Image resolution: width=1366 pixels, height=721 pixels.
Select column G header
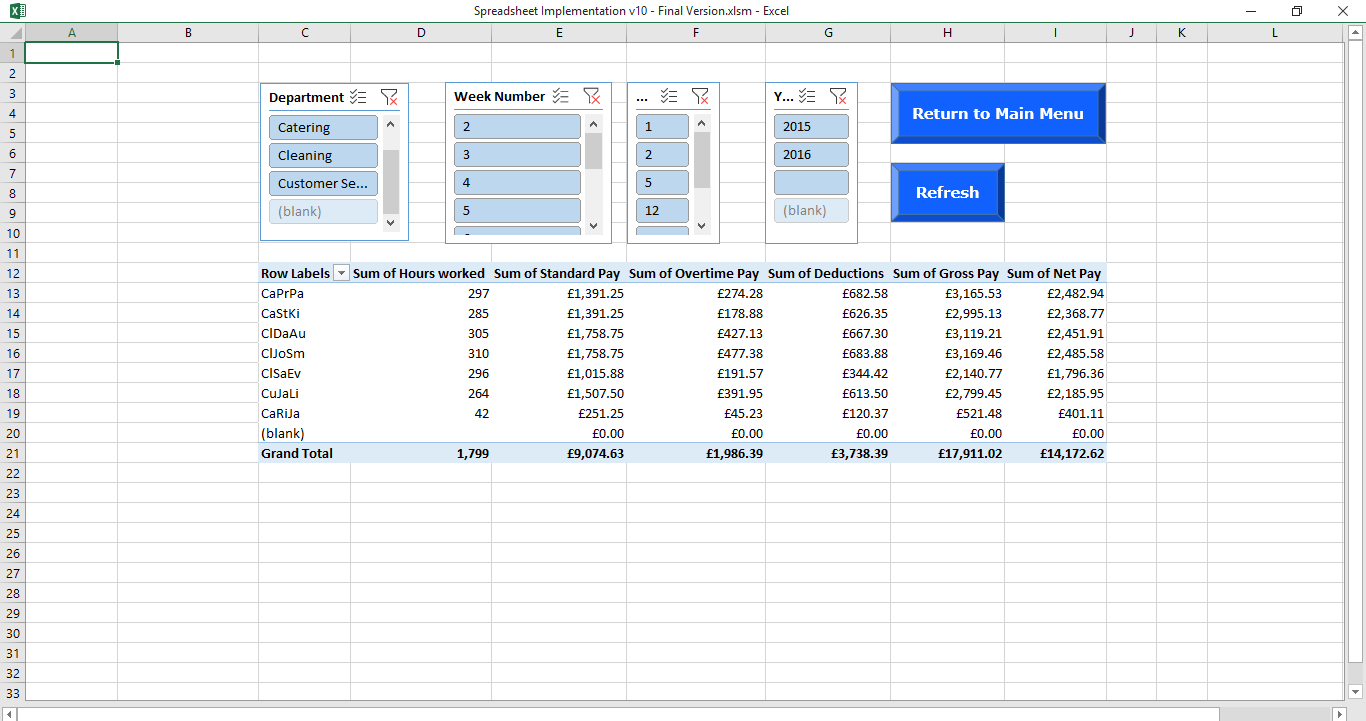pos(828,32)
